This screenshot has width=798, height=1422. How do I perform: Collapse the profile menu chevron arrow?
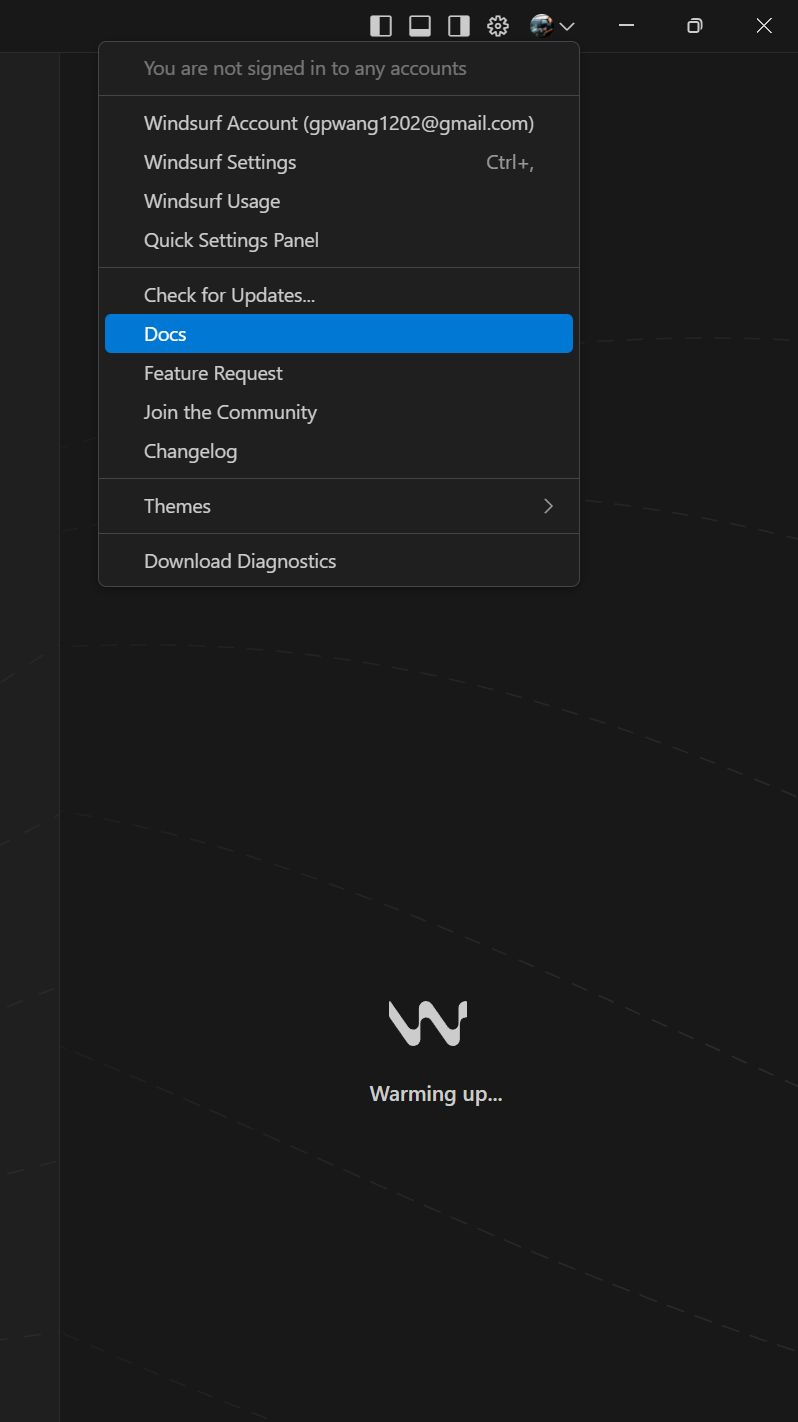(567, 27)
